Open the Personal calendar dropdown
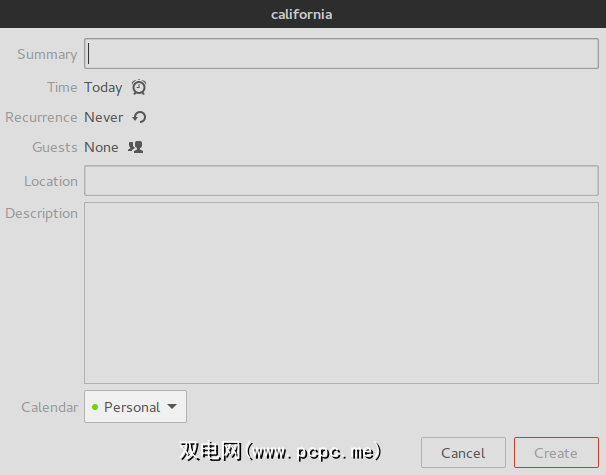This screenshot has width=606, height=475. 135,407
